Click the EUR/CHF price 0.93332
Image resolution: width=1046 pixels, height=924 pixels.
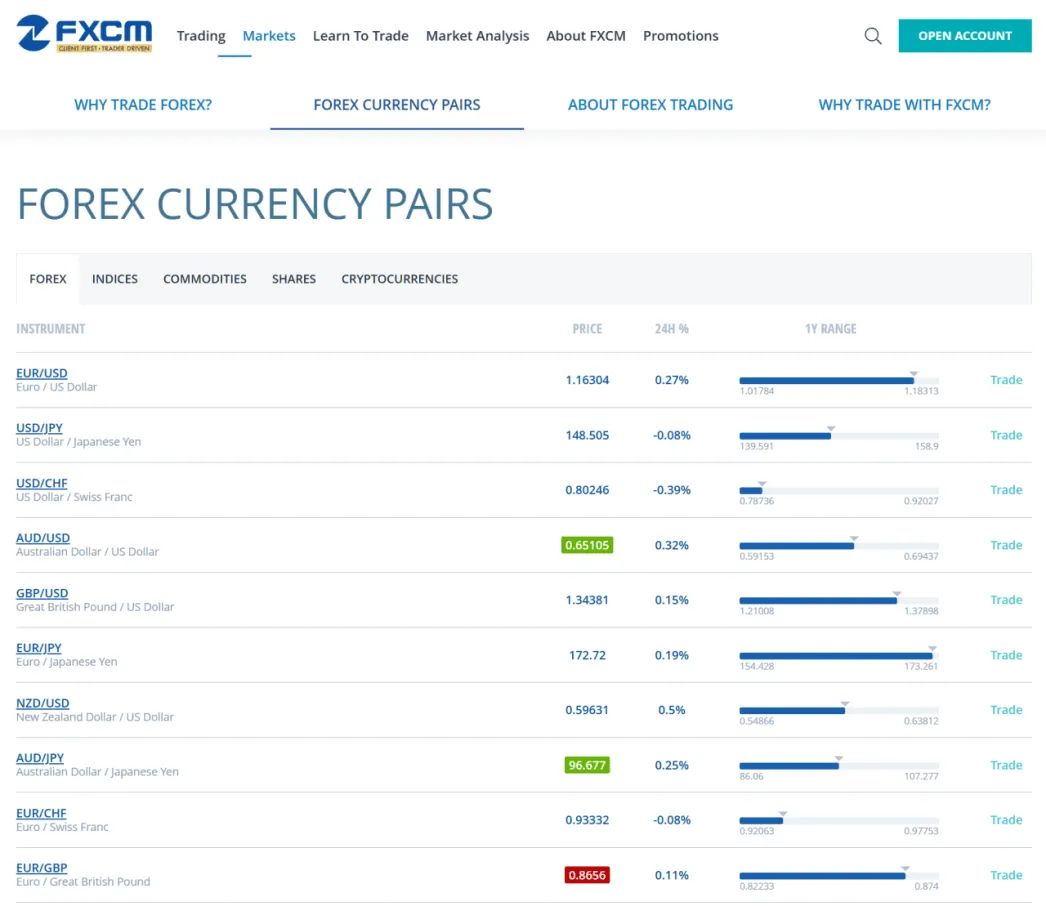pyautogui.click(x=587, y=820)
